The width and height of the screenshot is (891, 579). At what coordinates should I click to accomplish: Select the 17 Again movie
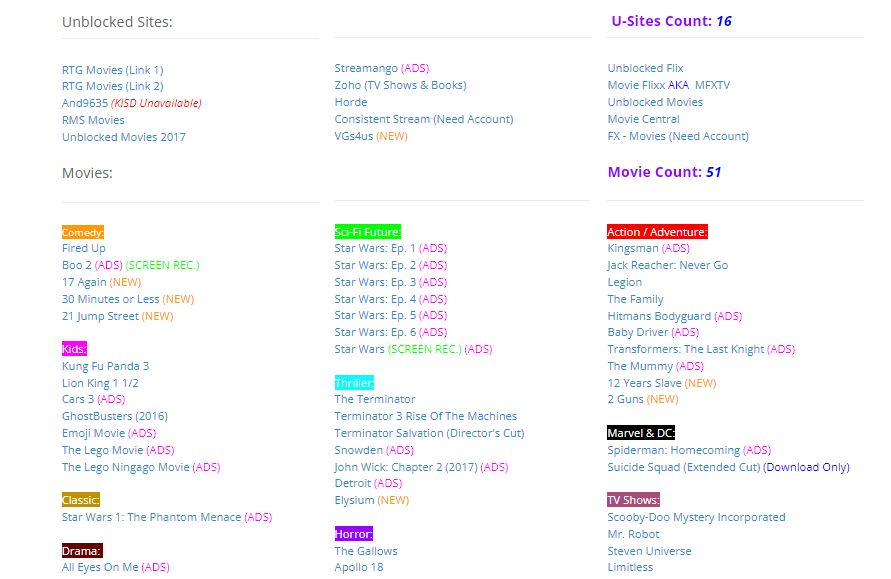coord(84,282)
